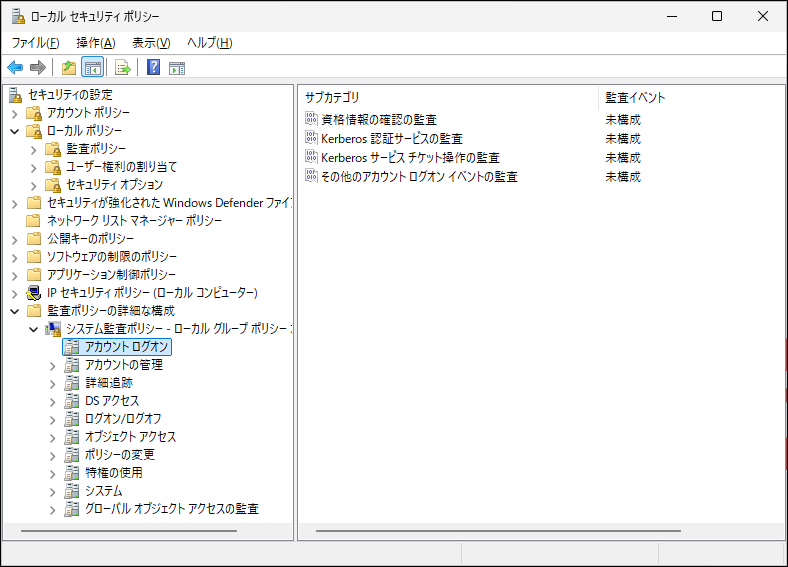The width and height of the screenshot is (788, 567).
Task: Click the Up one level folder icon
Action: (69, 67)
